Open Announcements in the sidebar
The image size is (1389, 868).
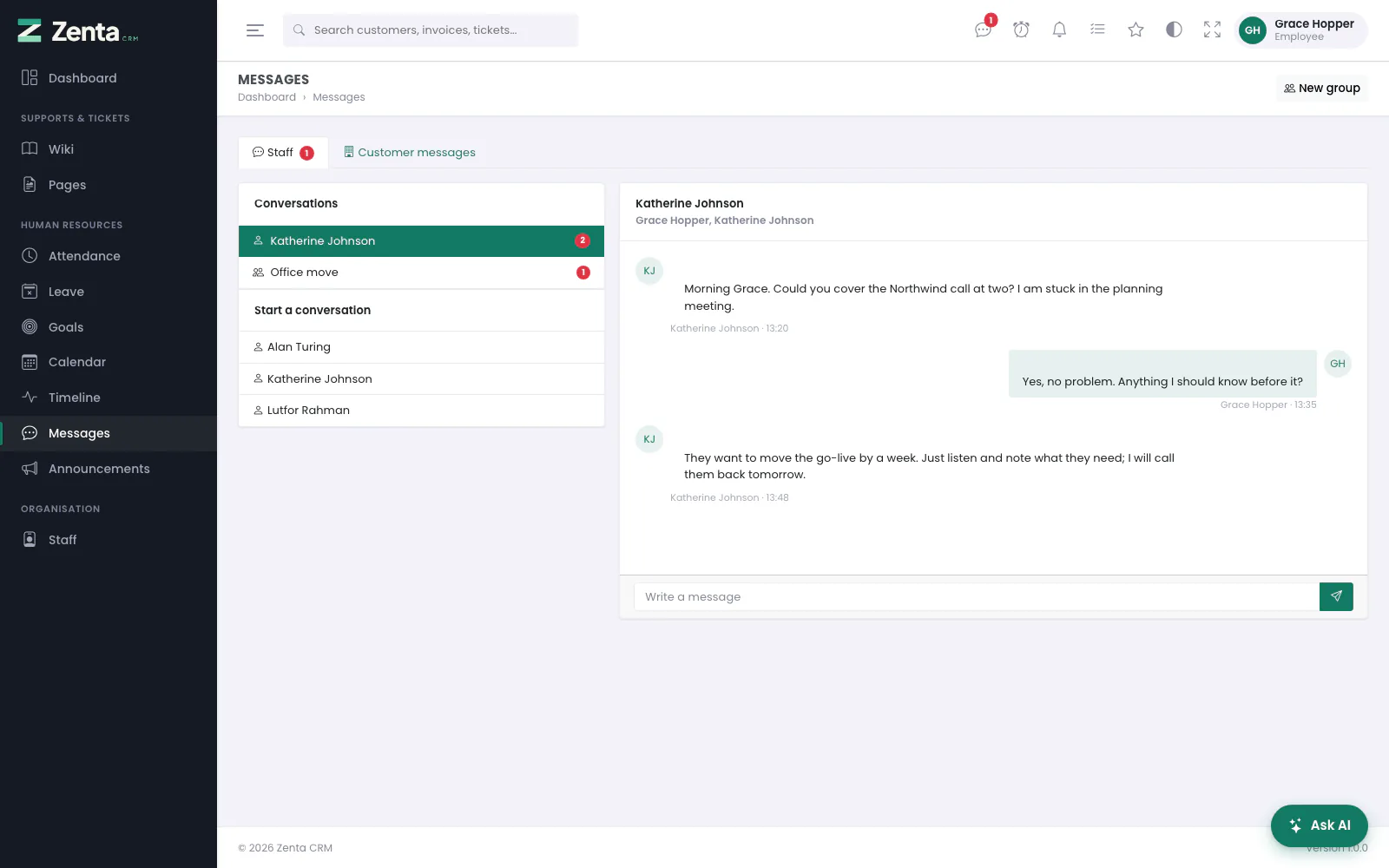[x=109, y=469]
